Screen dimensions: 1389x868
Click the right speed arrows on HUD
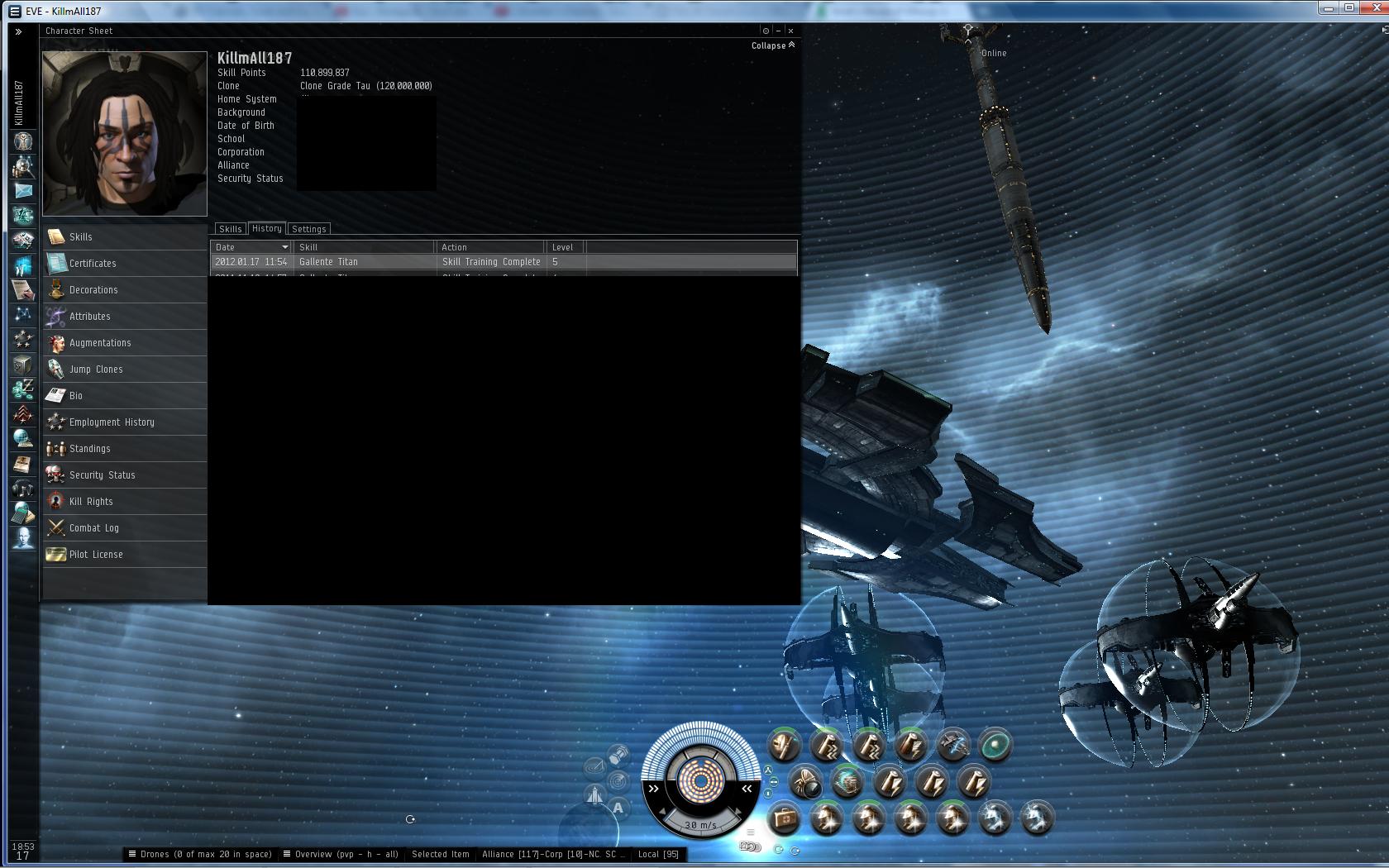pyautogui.click(x=747, y=789)
